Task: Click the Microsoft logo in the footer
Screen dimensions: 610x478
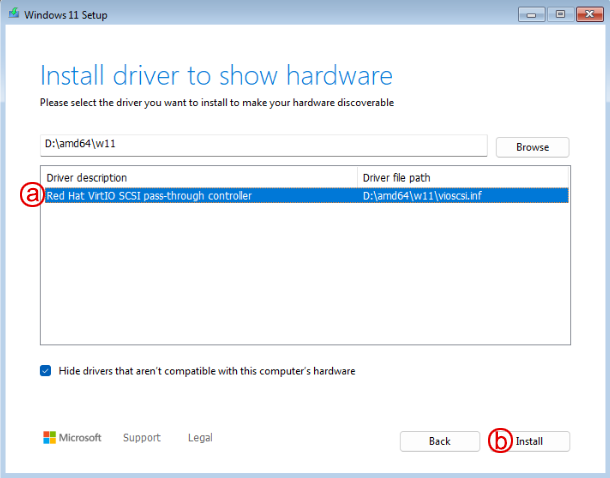Action: 72,438
